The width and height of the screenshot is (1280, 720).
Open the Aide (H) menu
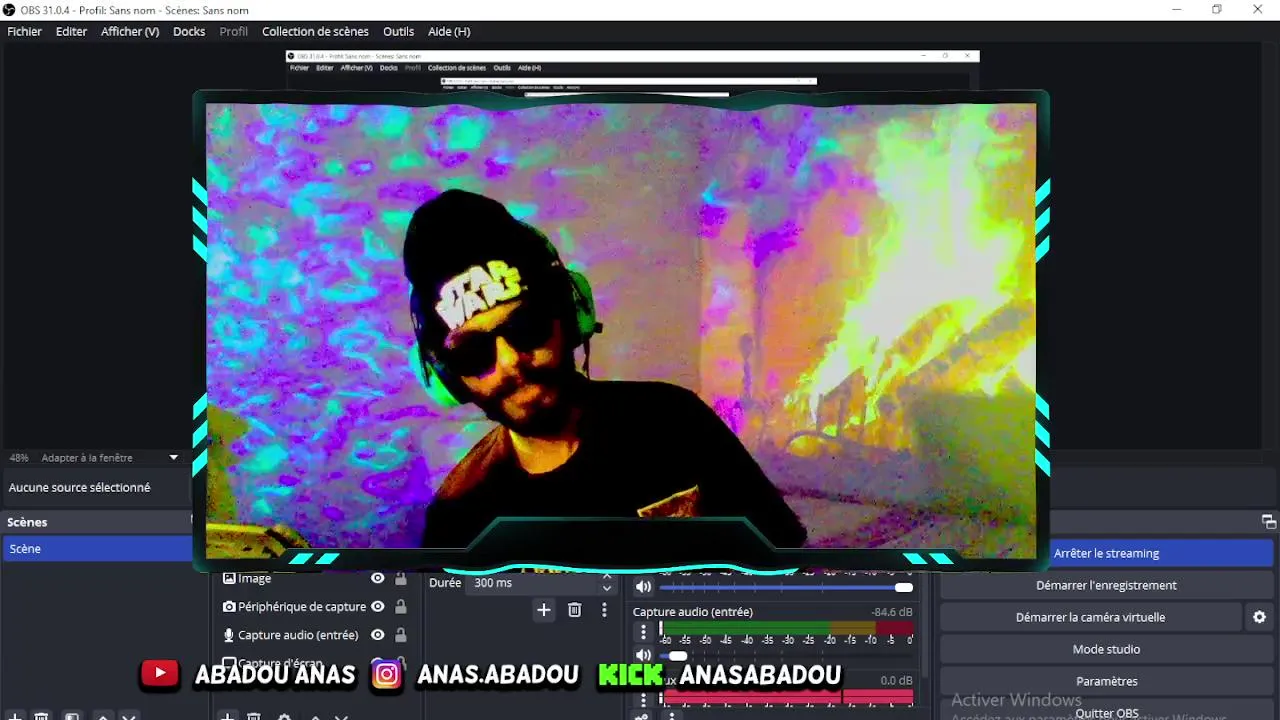point(449,31)
